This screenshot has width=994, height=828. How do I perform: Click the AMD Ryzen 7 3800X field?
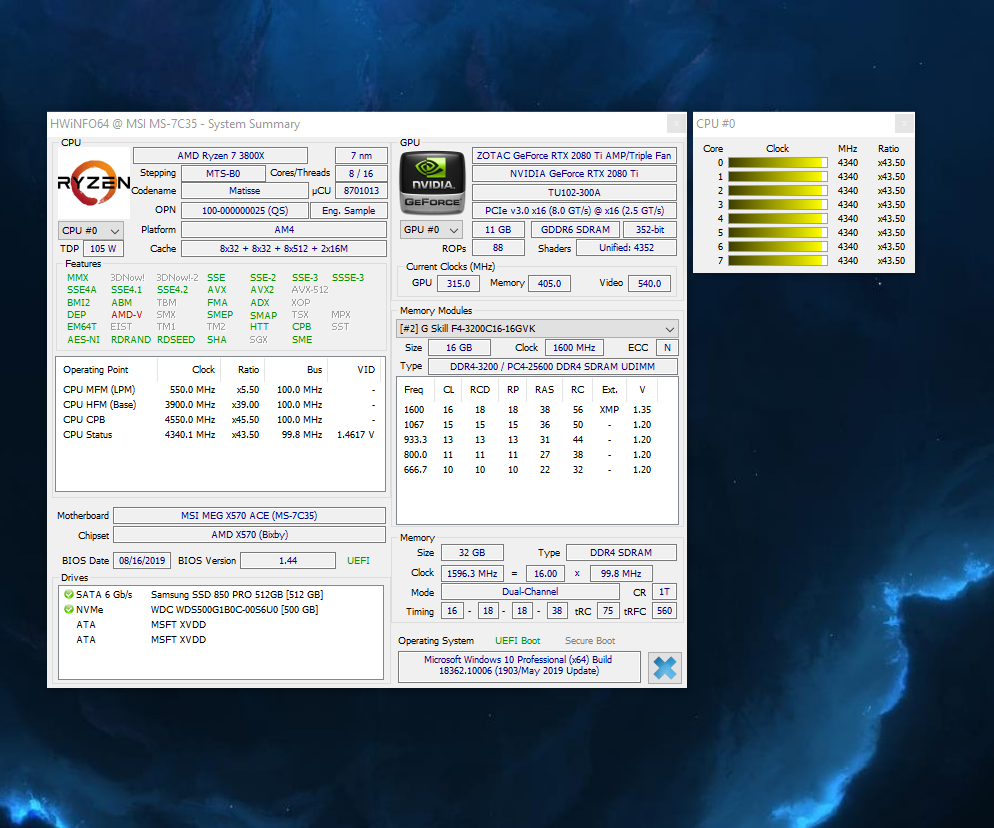(221, 156)
